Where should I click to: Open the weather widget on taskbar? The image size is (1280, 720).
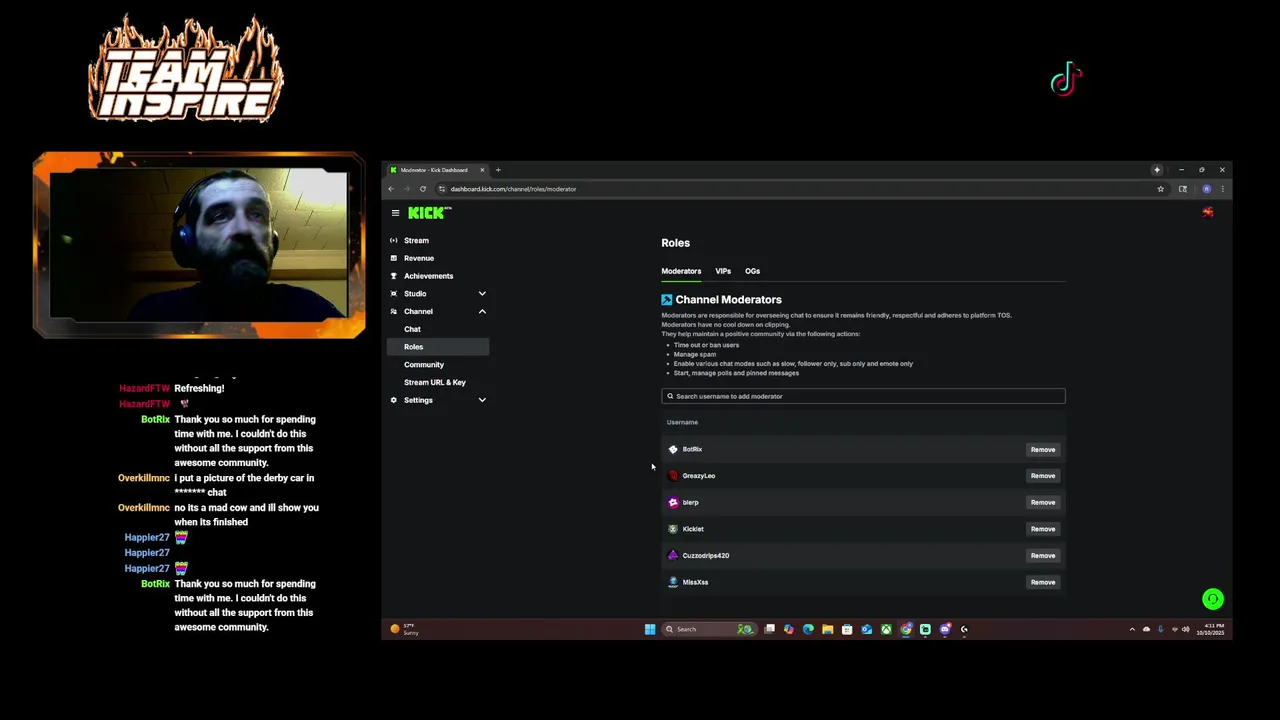(x=405, y=629)
